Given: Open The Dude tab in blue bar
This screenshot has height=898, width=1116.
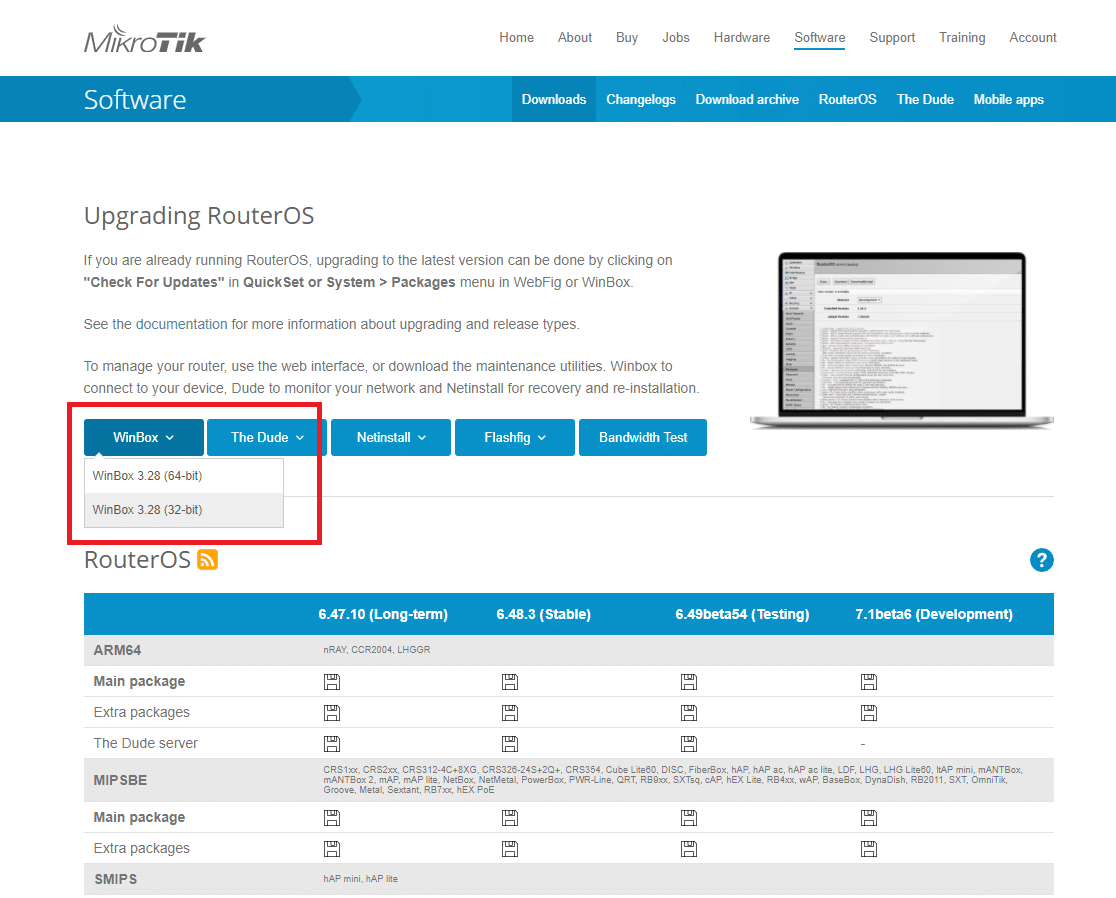Looking at the screenshot, I should [925, 100].
